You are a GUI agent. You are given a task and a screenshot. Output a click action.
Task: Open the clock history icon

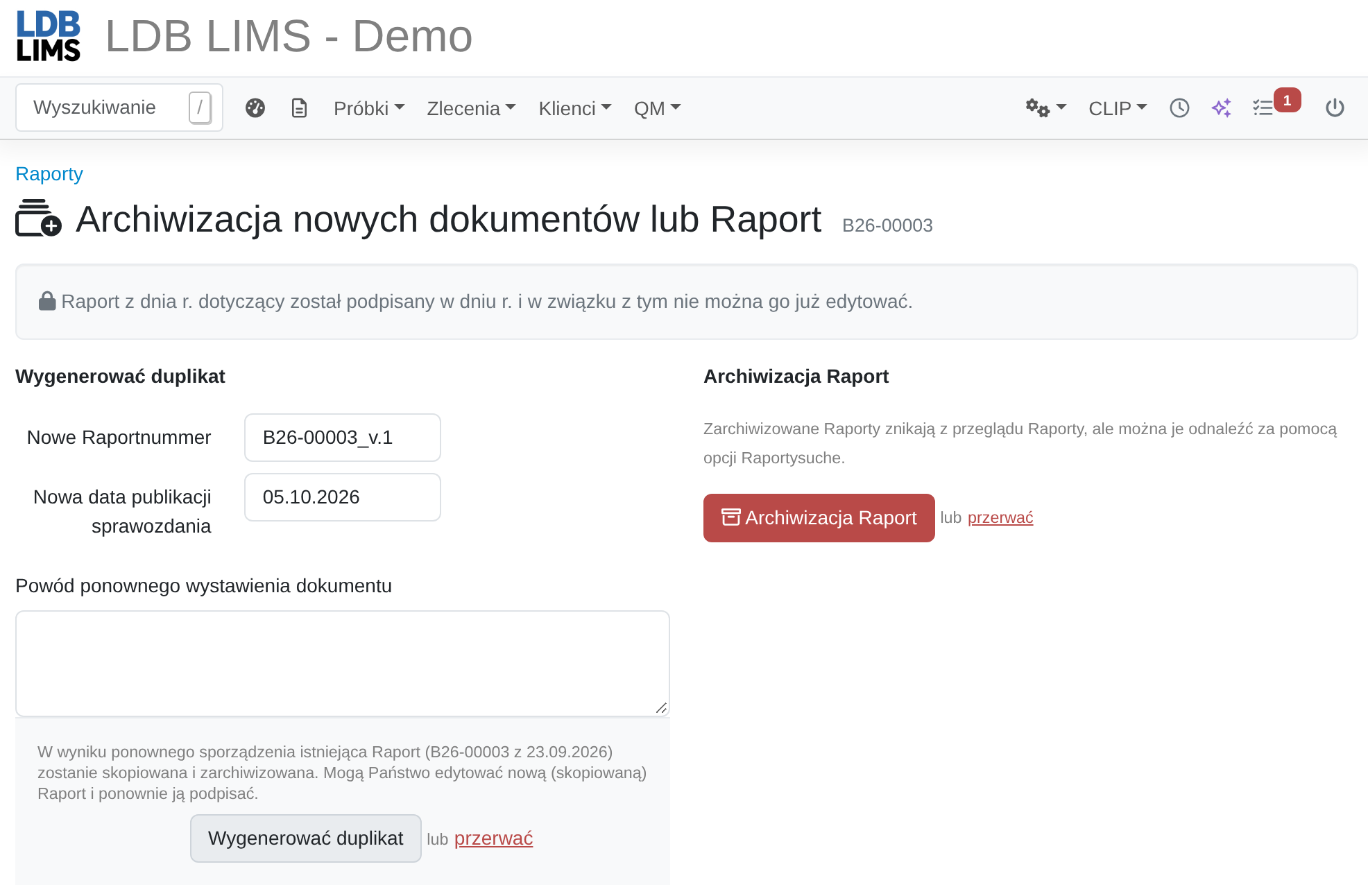pos(1179,108)
